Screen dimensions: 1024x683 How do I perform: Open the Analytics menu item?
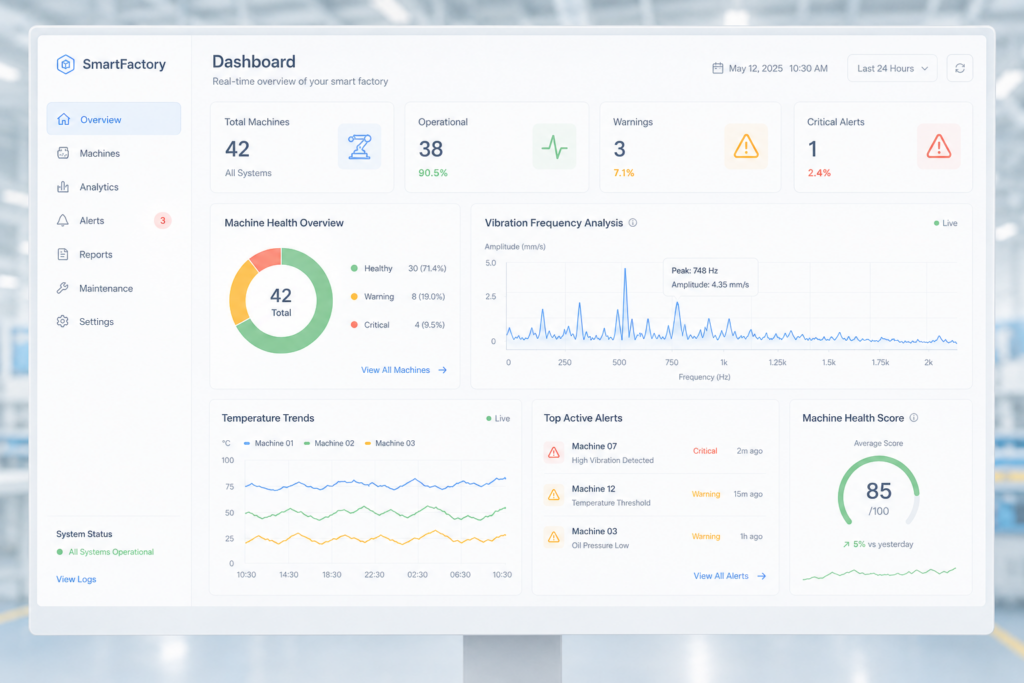click(114, 187)
